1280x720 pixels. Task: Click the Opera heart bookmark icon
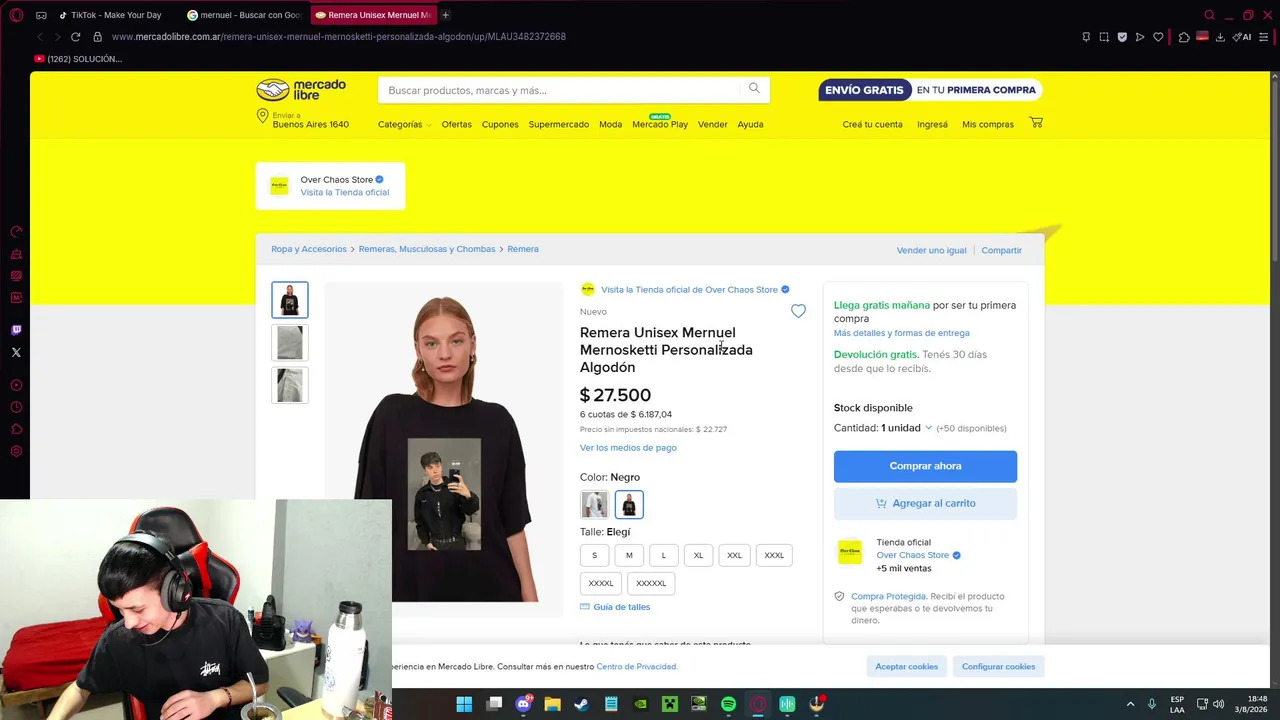[1158, 37]
